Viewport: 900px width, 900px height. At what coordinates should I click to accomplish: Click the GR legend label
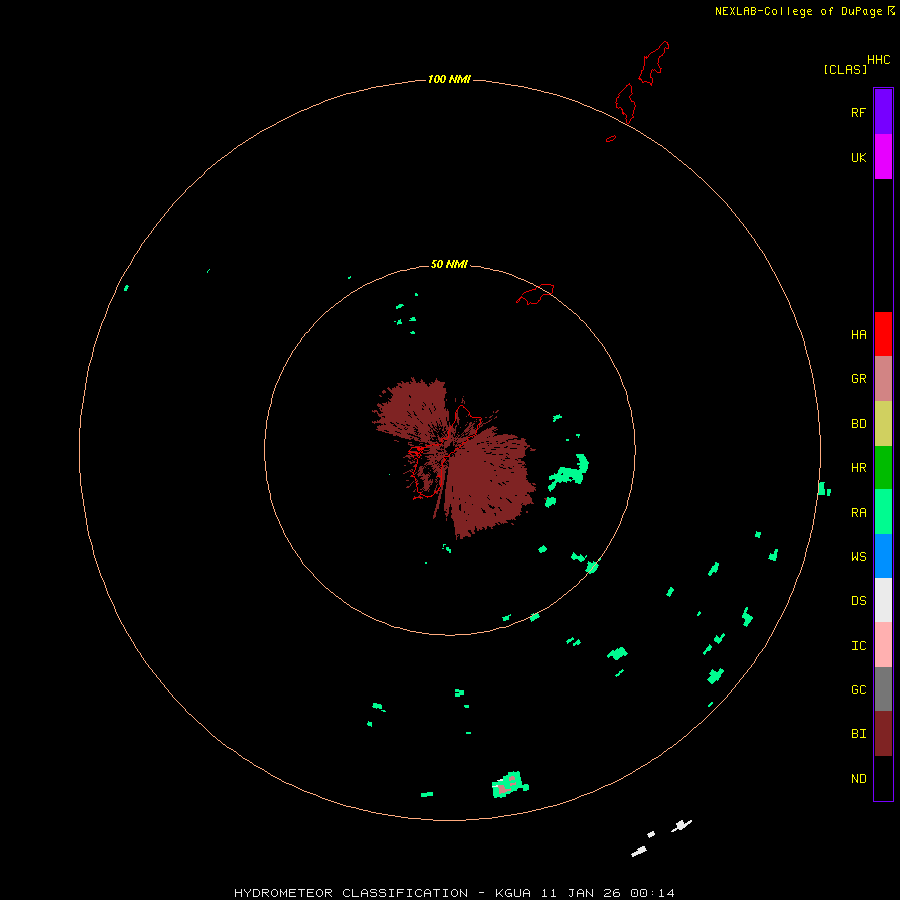pyautogui.click(x=858, y=379)
